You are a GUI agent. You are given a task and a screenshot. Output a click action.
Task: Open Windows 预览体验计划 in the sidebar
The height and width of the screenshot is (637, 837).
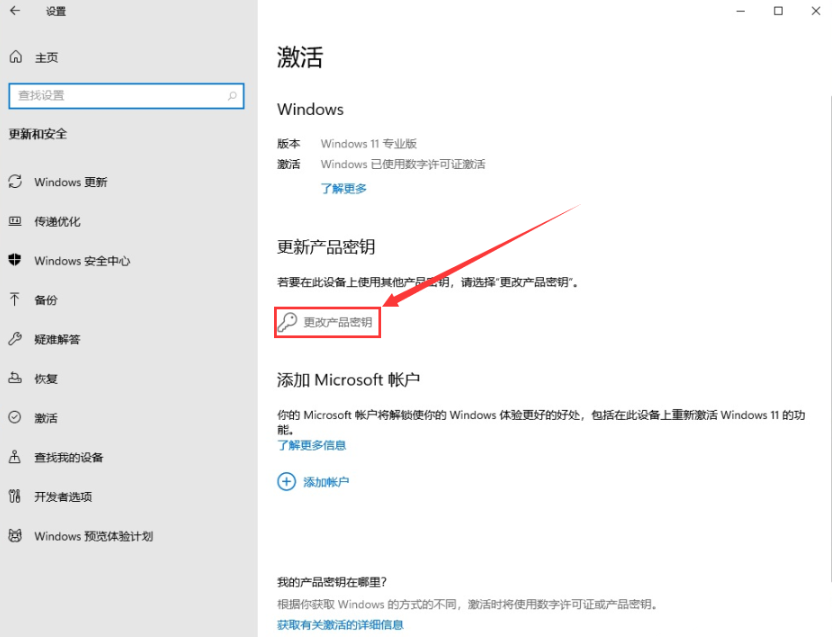click(93, 536)
